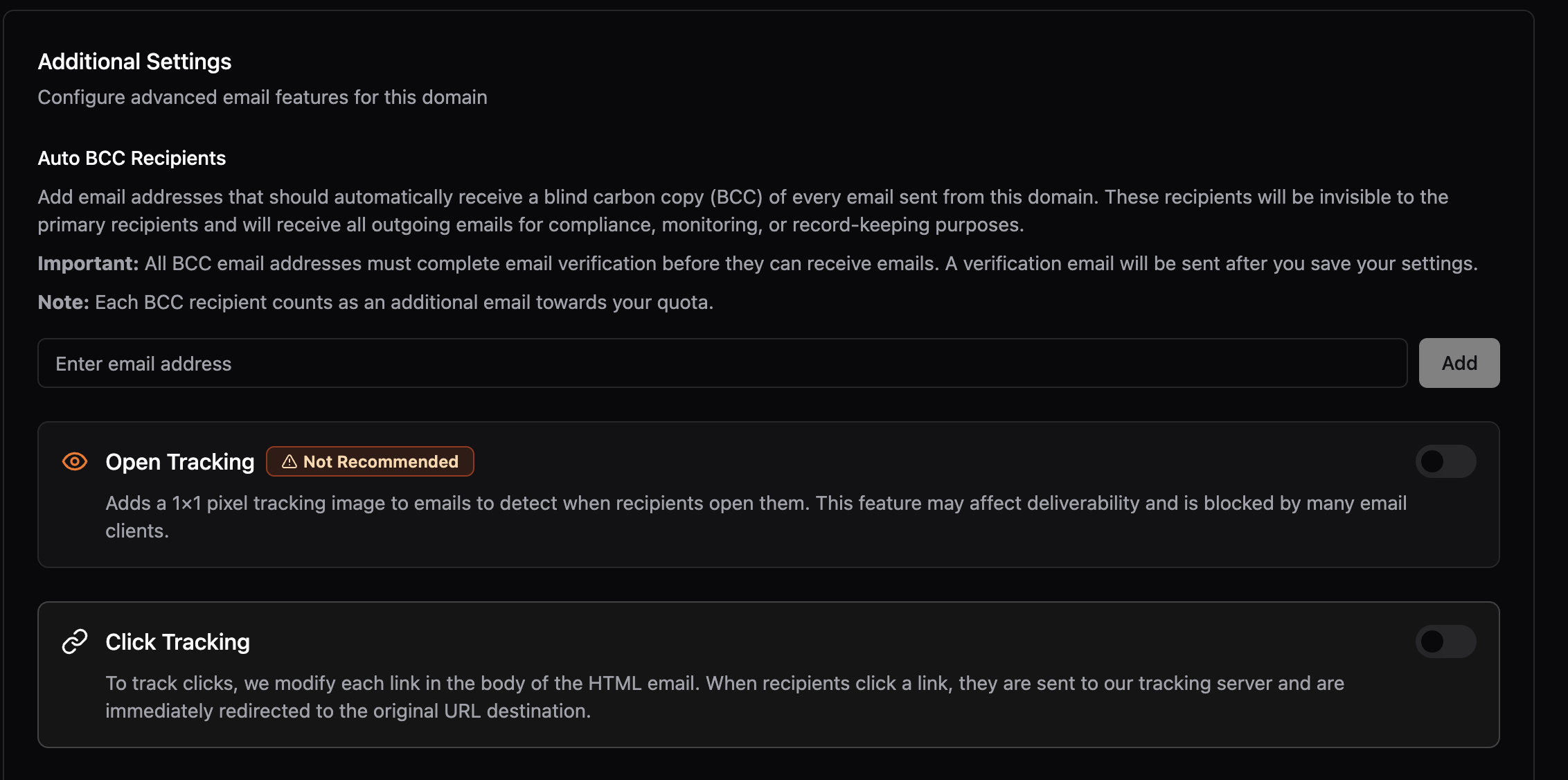Select the Click Tracking heading text
The width and height of the screenshot is (1568, 780).
click(x=177, y=641)
